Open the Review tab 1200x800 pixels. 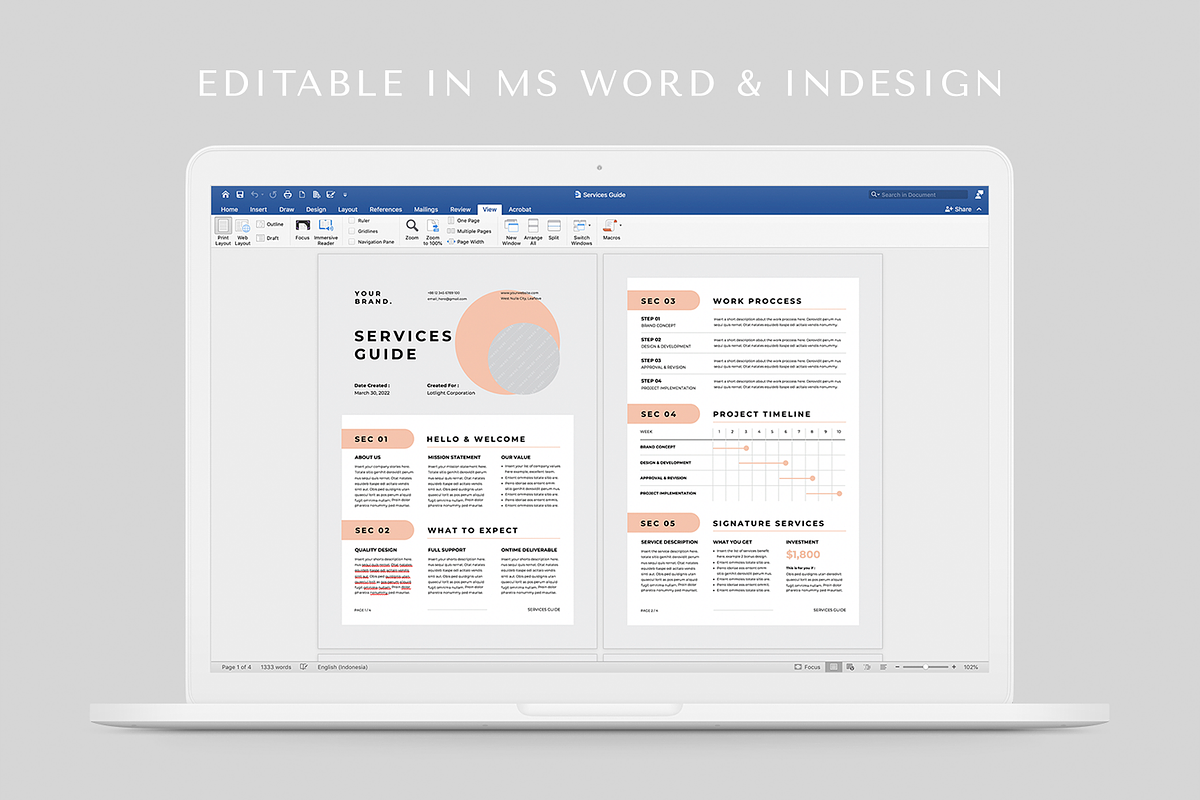[x=460, y=210]
